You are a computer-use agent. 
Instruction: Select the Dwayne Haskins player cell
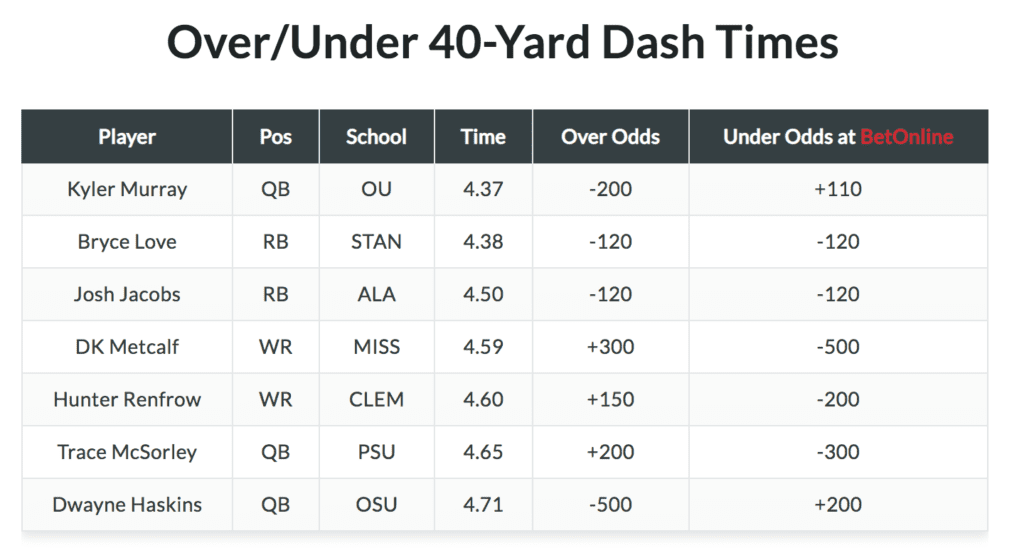click(127, 504)
